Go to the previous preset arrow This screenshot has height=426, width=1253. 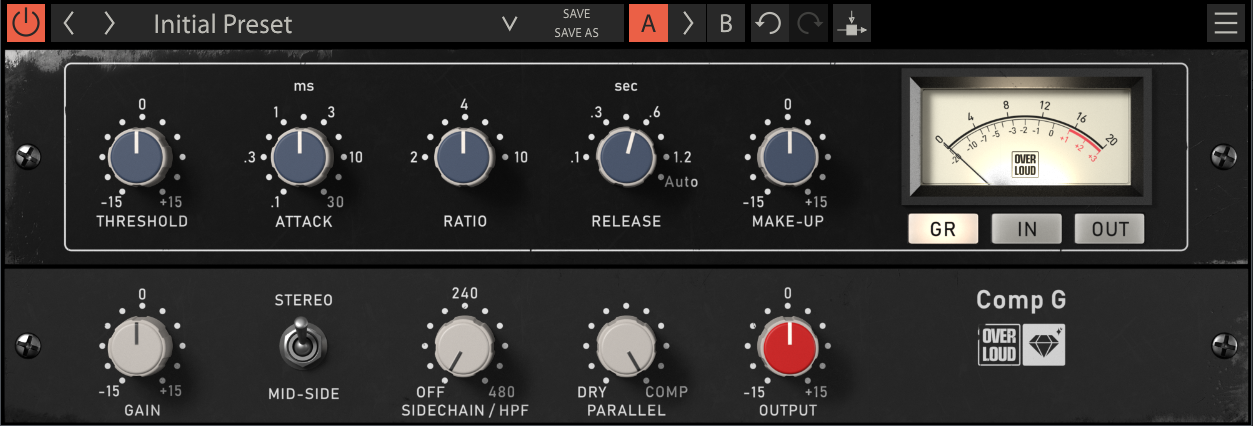[x=69, y=23]
